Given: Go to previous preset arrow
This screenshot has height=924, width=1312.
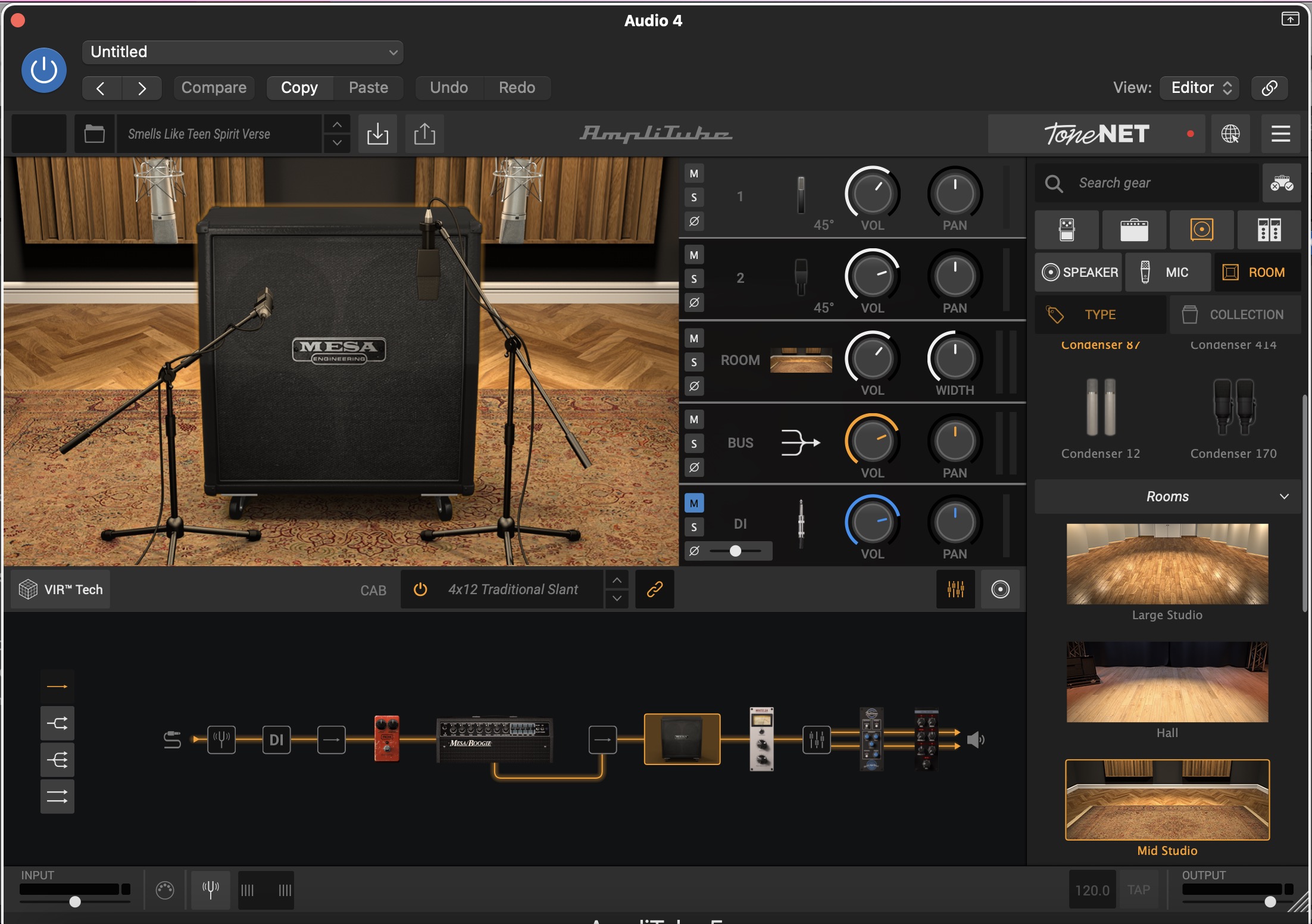Looking at the screenshot, I should pos(102,88).
